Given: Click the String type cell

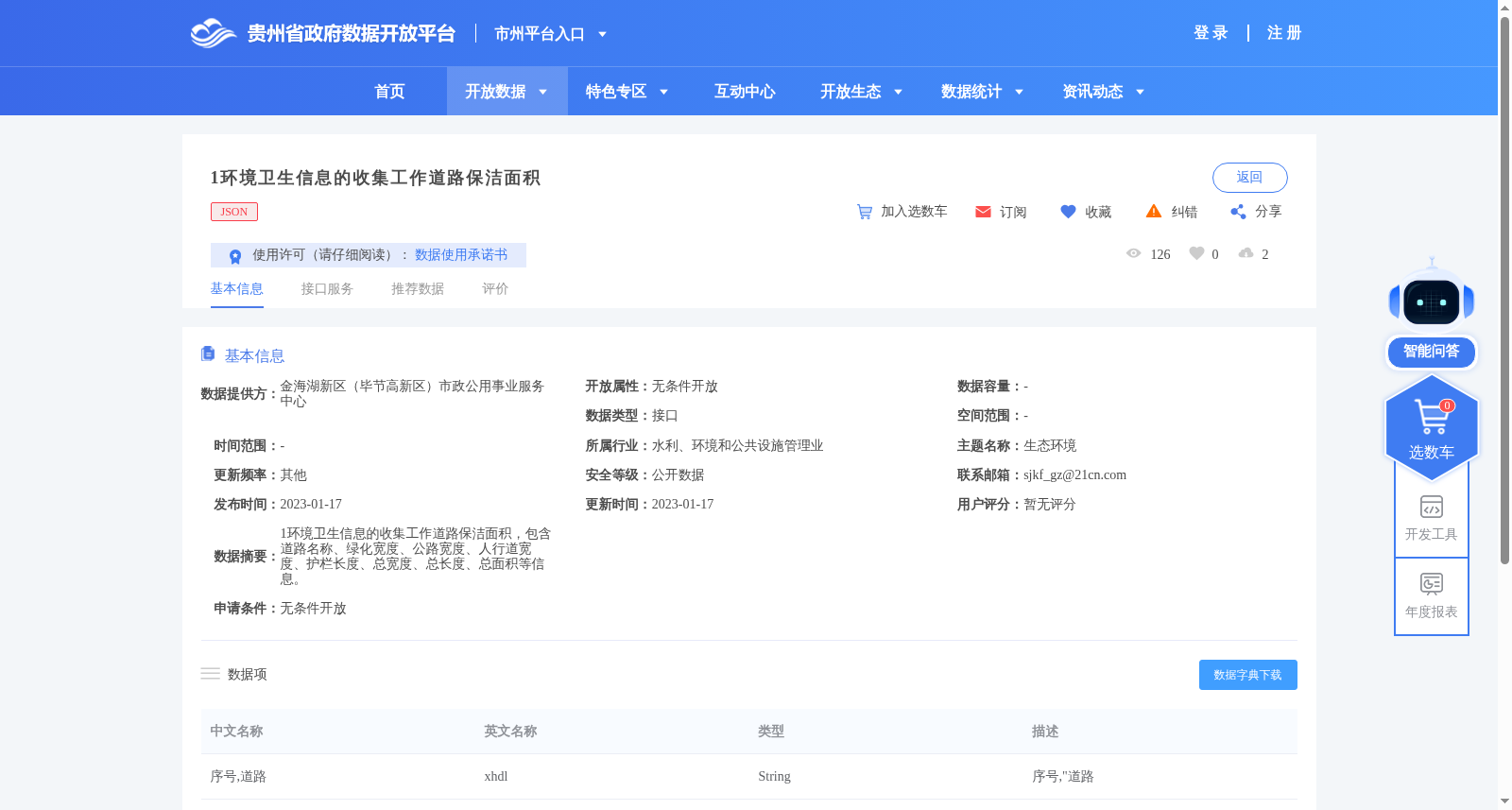Looking at the screenshot, I should [x=774, y=777].
